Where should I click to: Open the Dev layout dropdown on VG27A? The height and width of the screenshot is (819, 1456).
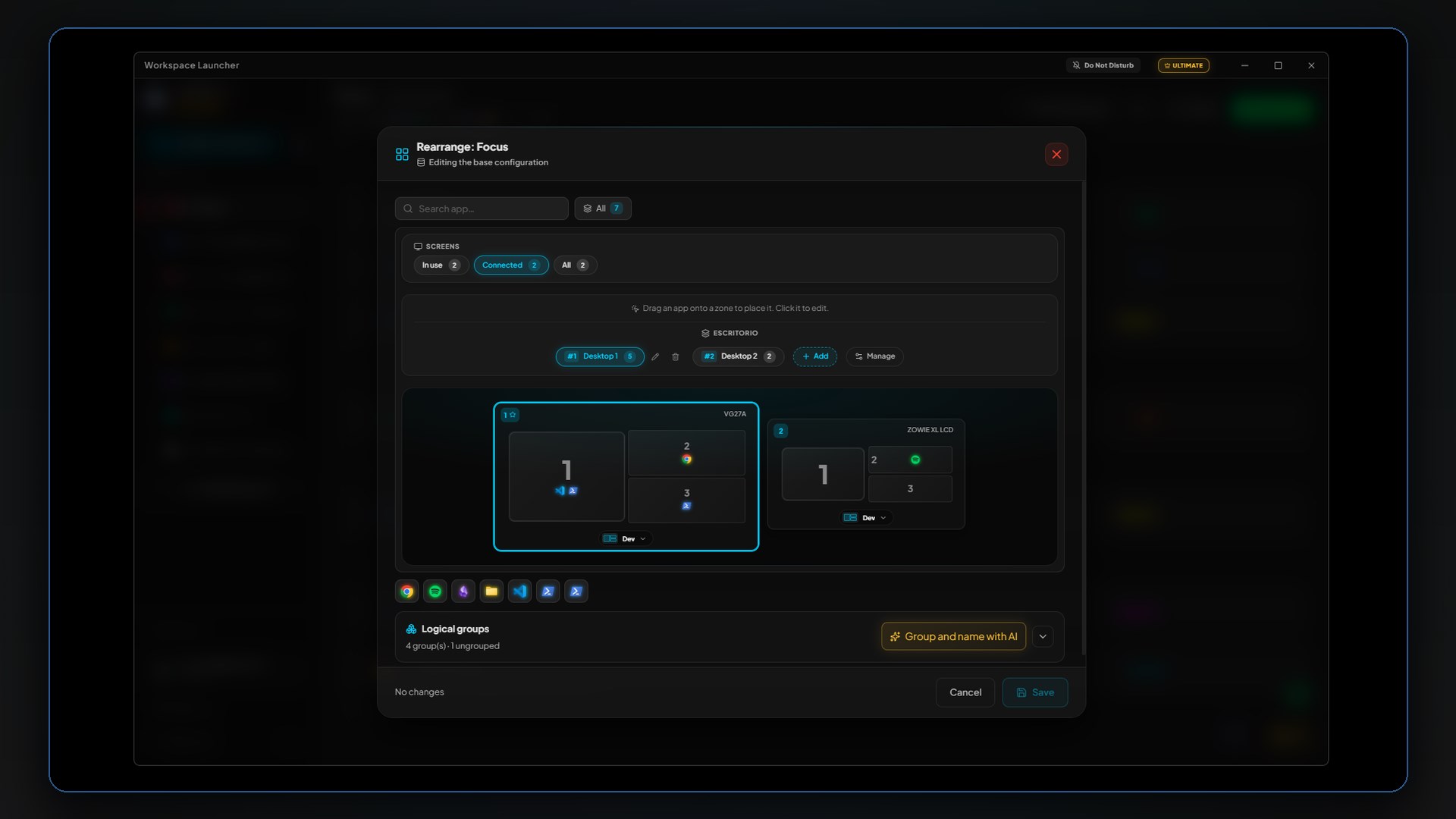click(626, 539)
